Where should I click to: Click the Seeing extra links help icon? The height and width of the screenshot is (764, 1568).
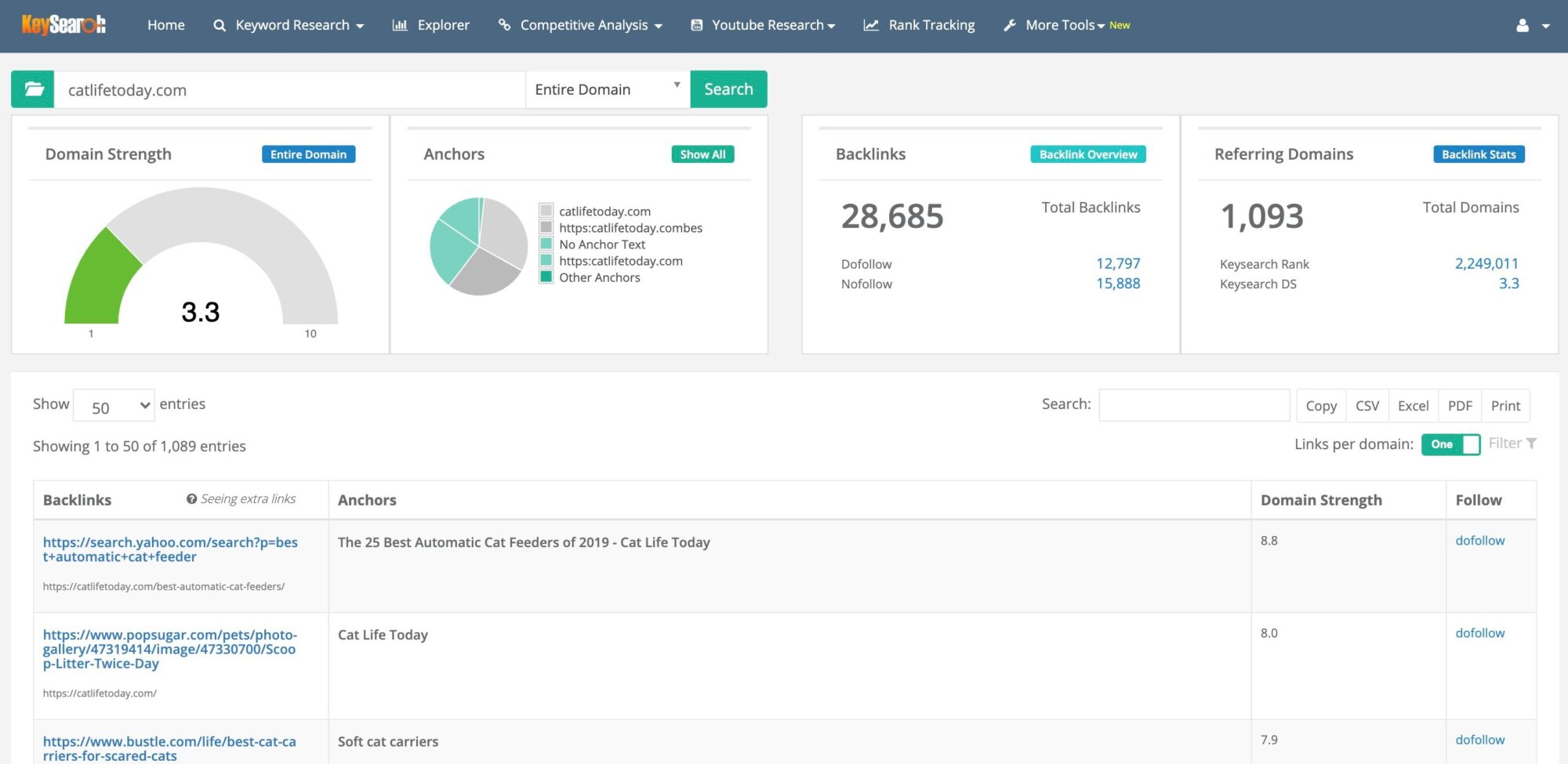[191, 499]
